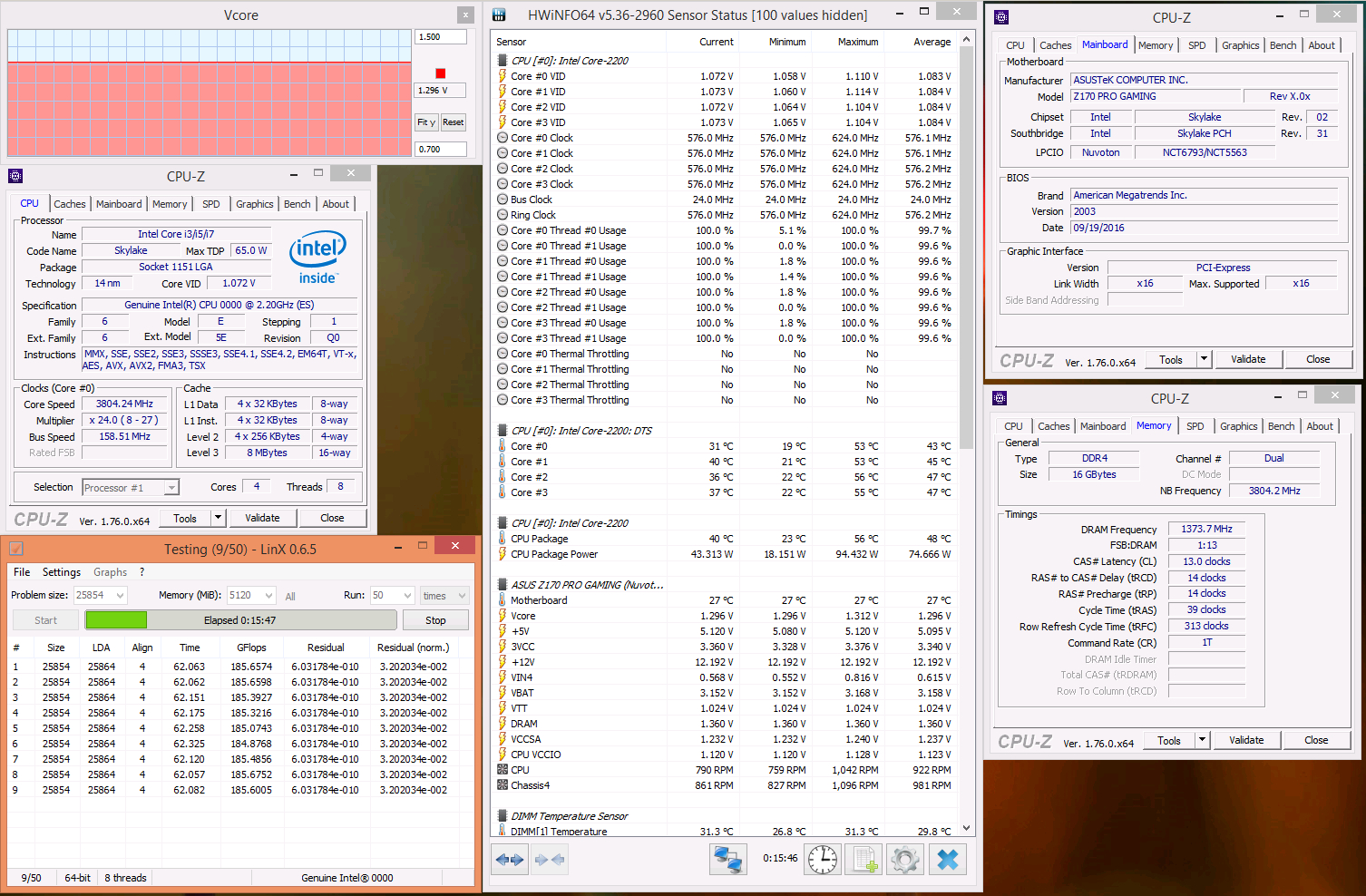Image resolution: width=1366 pixels, height=896 pixels.
Task: Open HWiNFO sensor settings gear icon
Action: (904, 859)
